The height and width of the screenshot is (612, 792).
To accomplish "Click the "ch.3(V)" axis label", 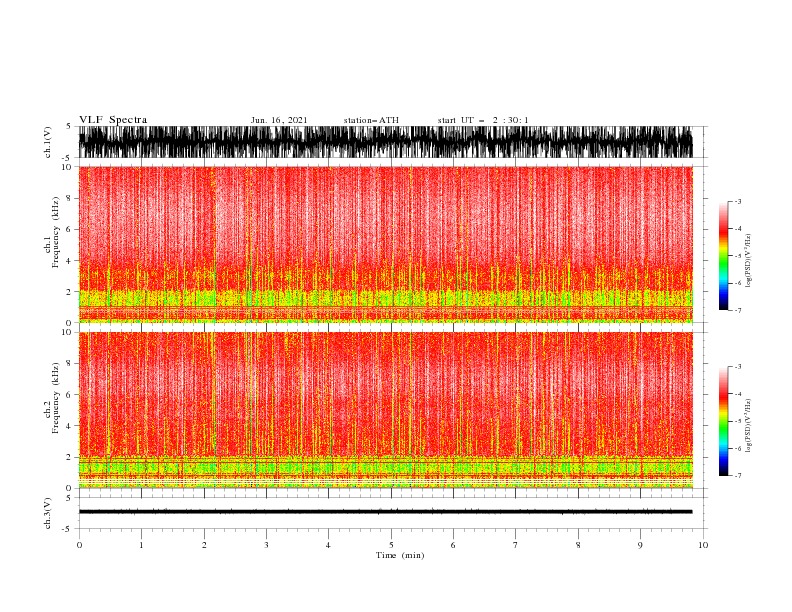I will (48, 513).
